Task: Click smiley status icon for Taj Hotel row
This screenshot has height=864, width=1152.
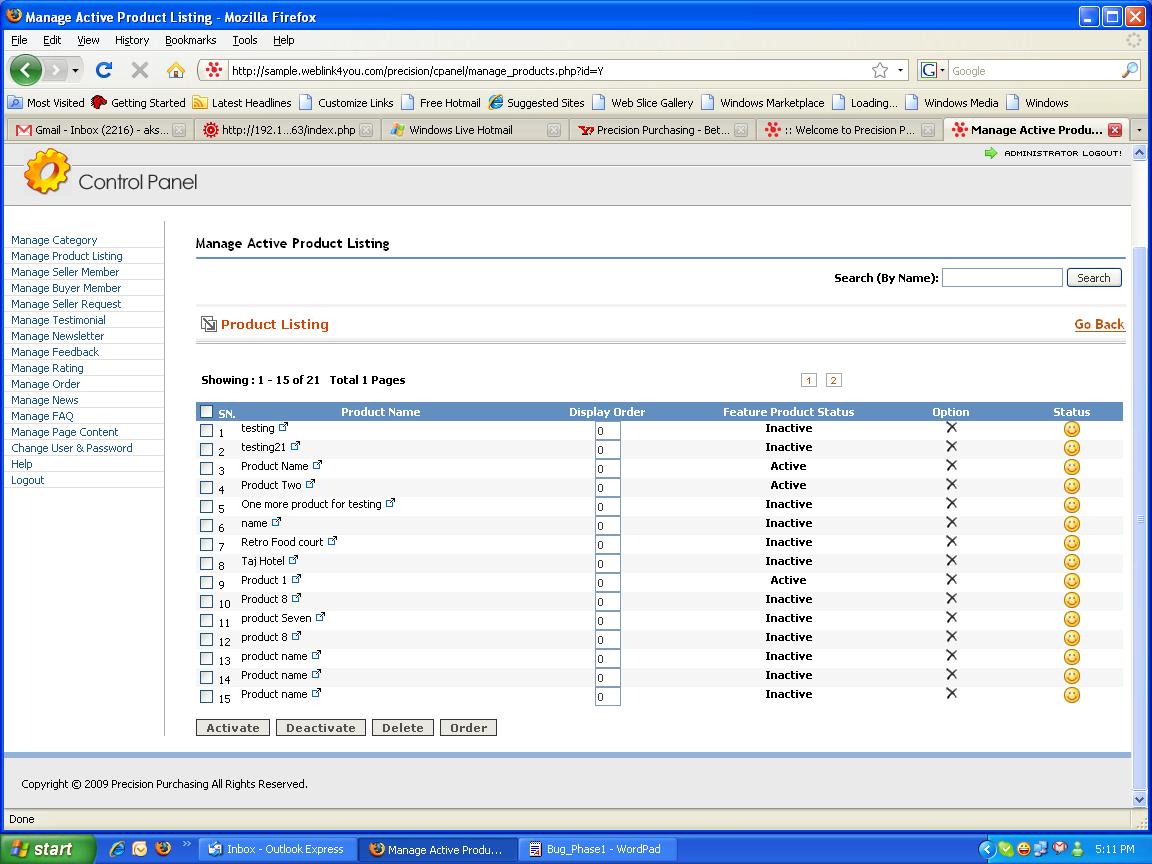Action: (1072, 561)
